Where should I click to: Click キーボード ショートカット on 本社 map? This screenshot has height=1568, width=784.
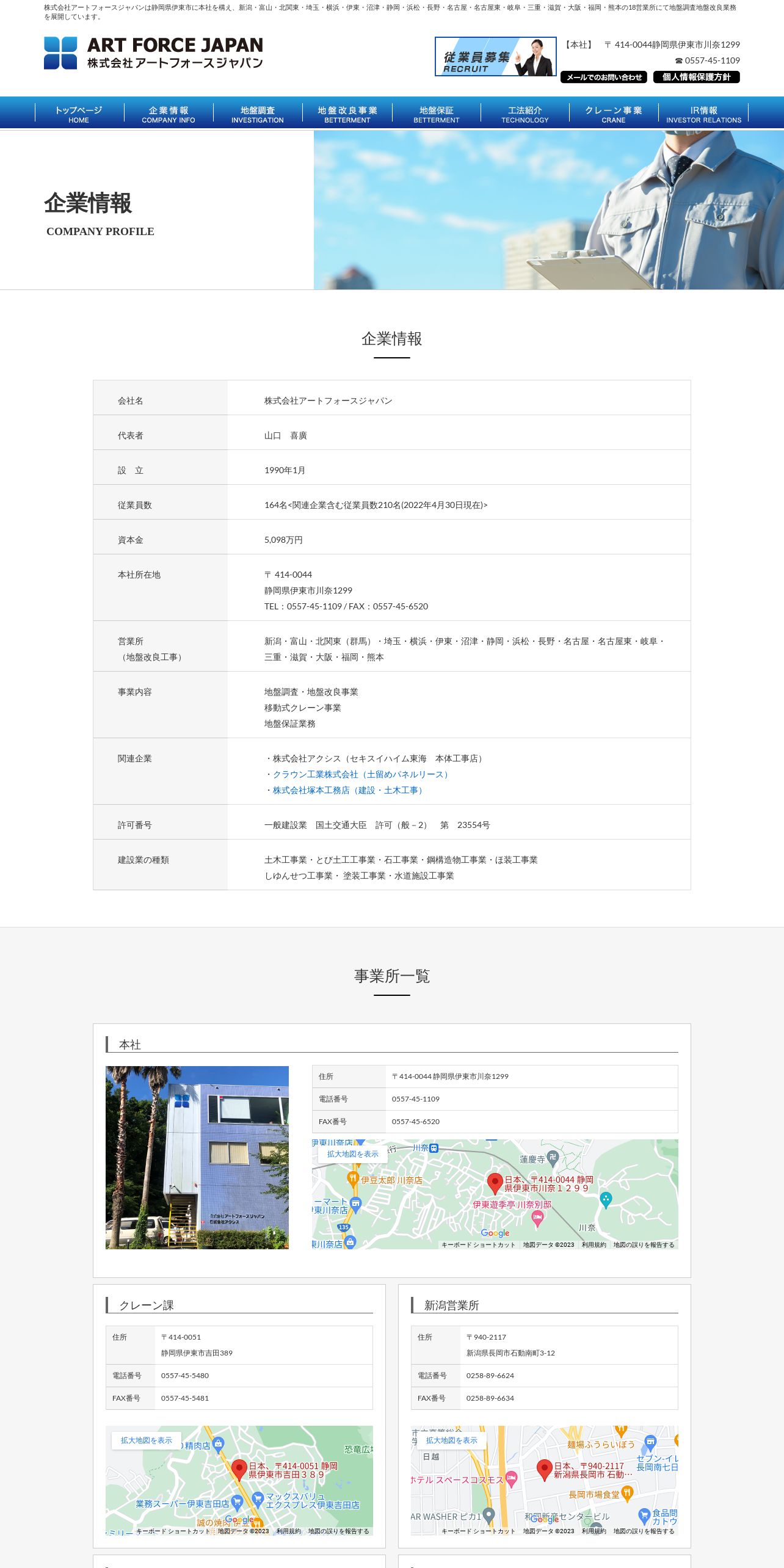coord(478,1244)
